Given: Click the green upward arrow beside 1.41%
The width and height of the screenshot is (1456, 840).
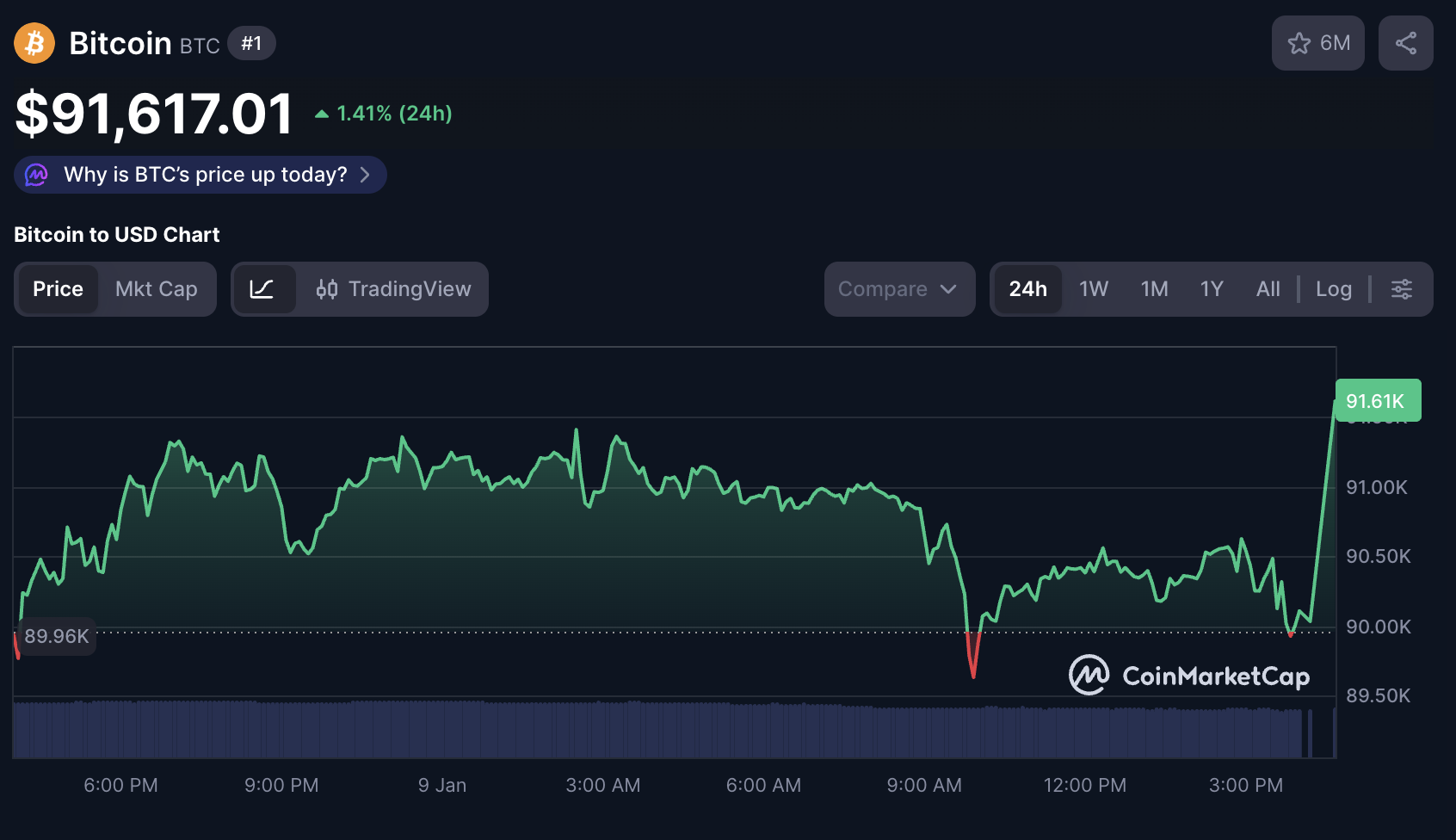Looking at the screenshot, I should pyautogui.click(x=321, y=113).
